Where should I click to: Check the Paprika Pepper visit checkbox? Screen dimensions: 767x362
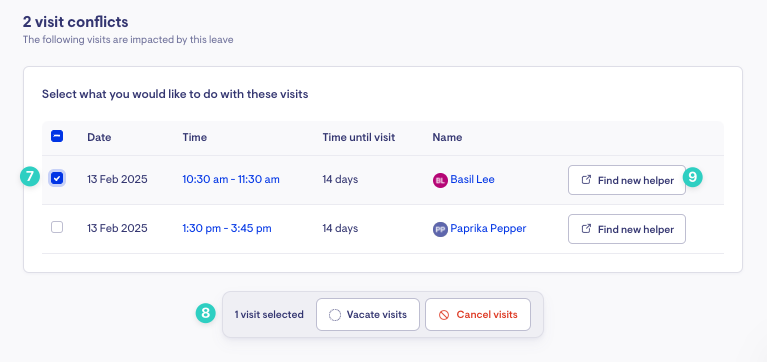(57, 227)
